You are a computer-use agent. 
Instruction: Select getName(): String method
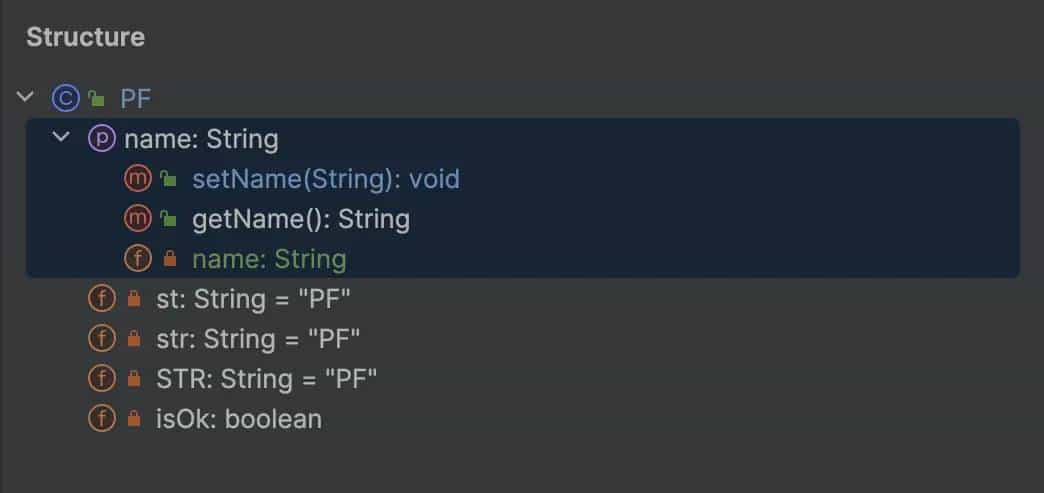pyautogui.click(x=300, y=219)
